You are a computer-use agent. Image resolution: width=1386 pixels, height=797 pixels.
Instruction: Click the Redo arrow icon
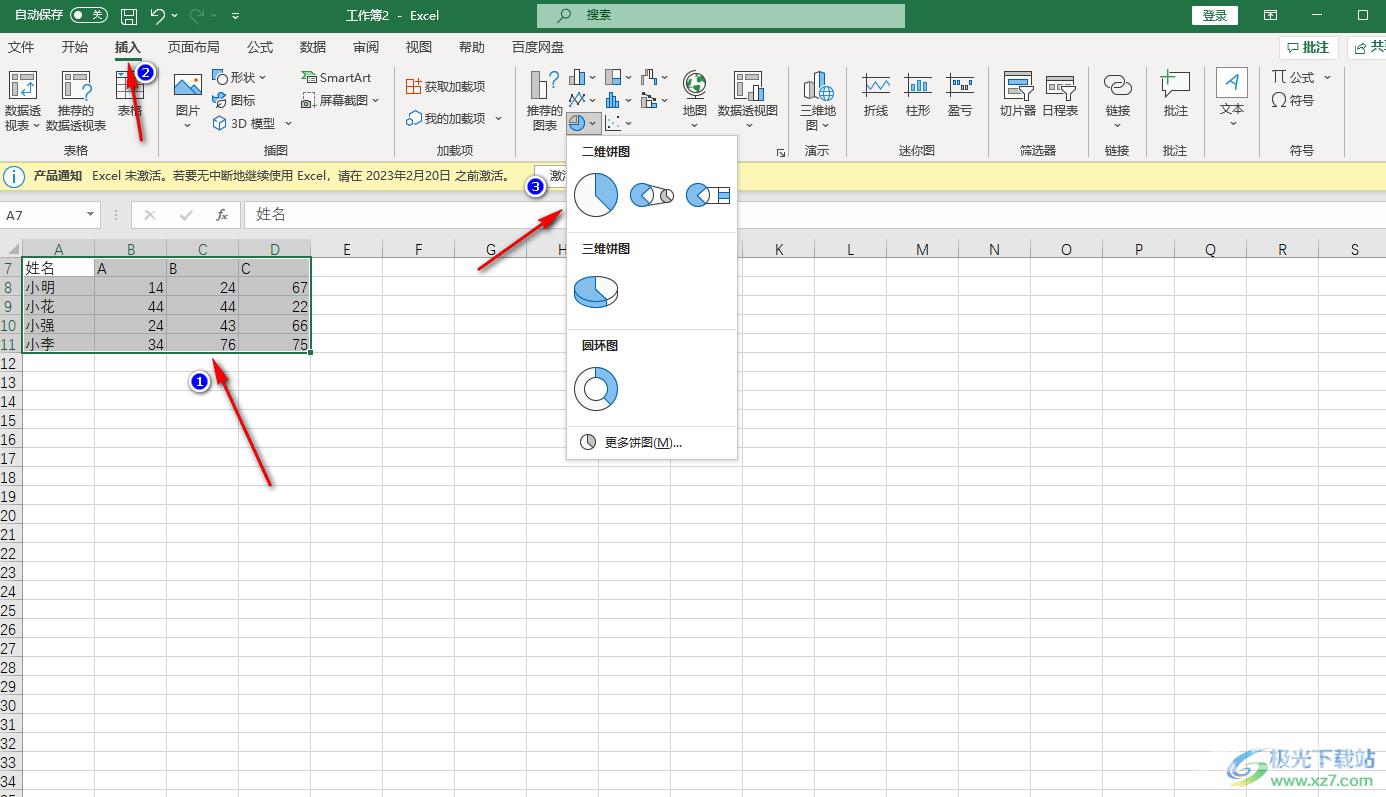click(x=197, y=16)
